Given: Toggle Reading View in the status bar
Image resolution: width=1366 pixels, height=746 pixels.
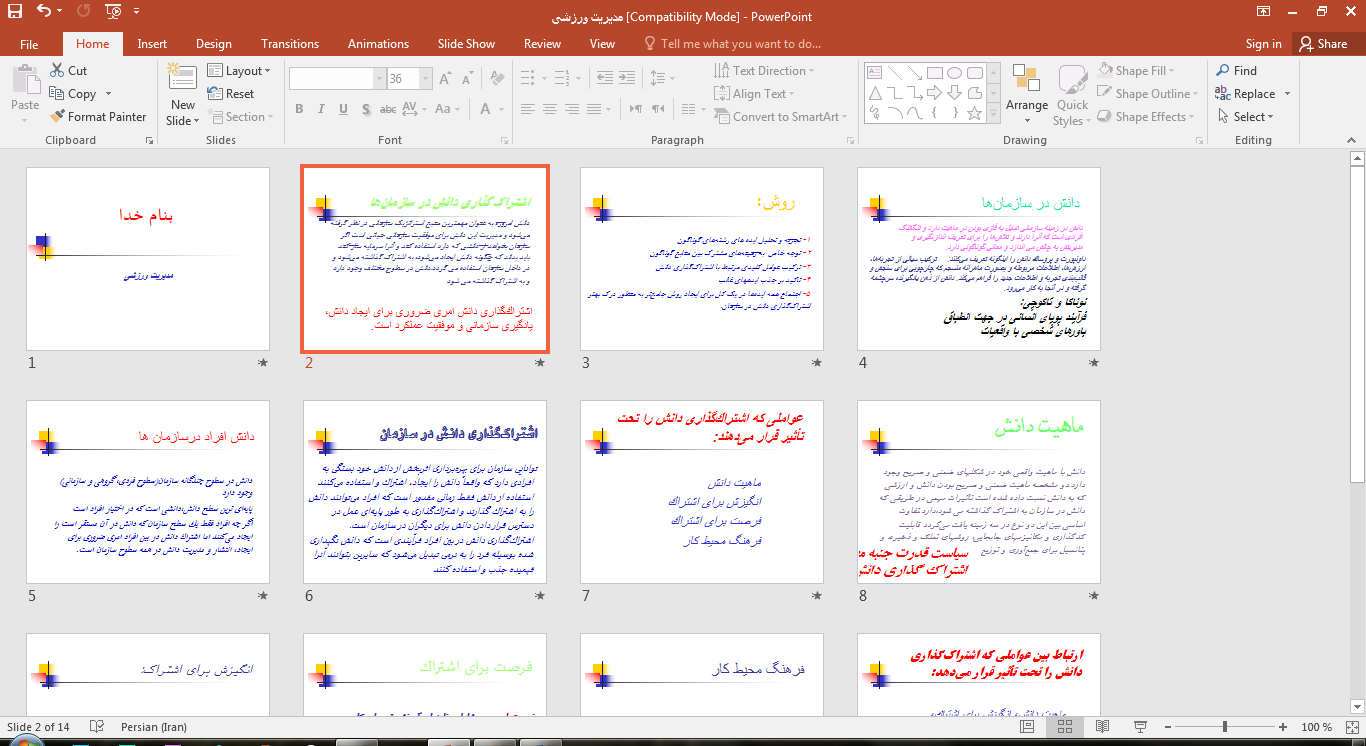Looking at the screenshot, I should [1102, 727].
